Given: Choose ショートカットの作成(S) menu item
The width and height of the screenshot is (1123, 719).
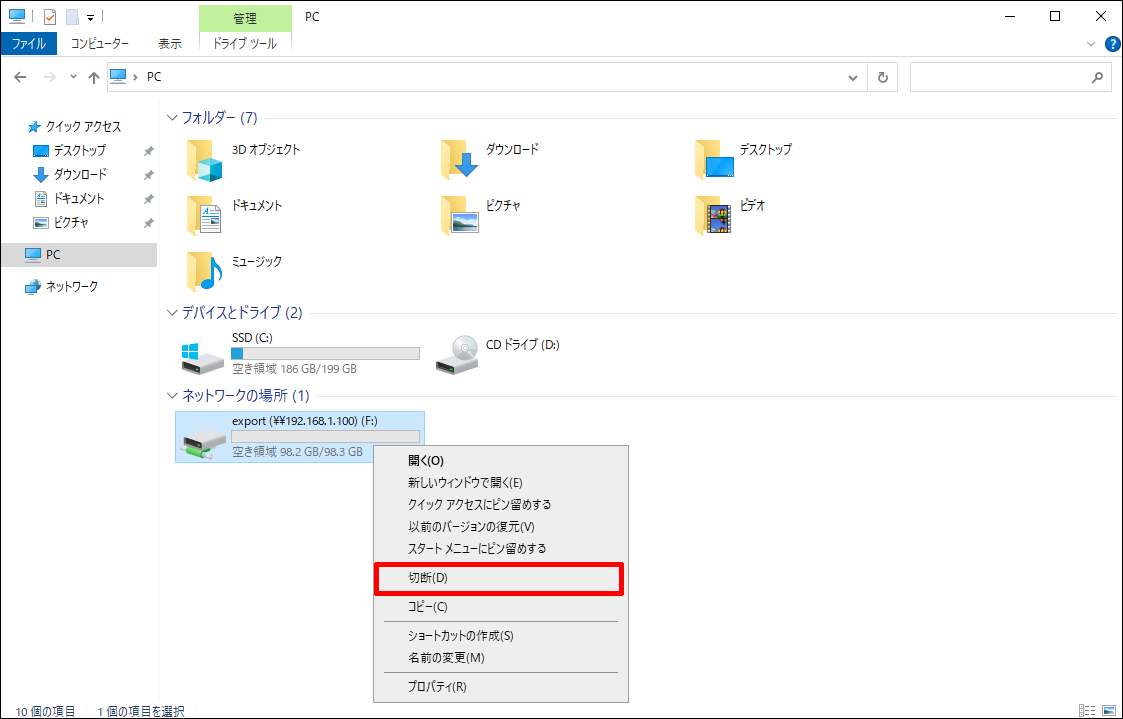Looking at the screenshot, I should 501,636.
